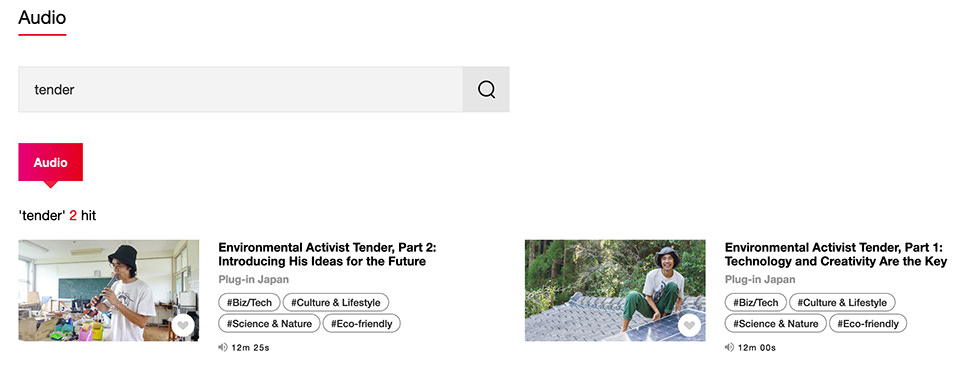Focus the search field containing 'tender'
Viewport: 960px width, 382px height.
(x=241, y=89)
